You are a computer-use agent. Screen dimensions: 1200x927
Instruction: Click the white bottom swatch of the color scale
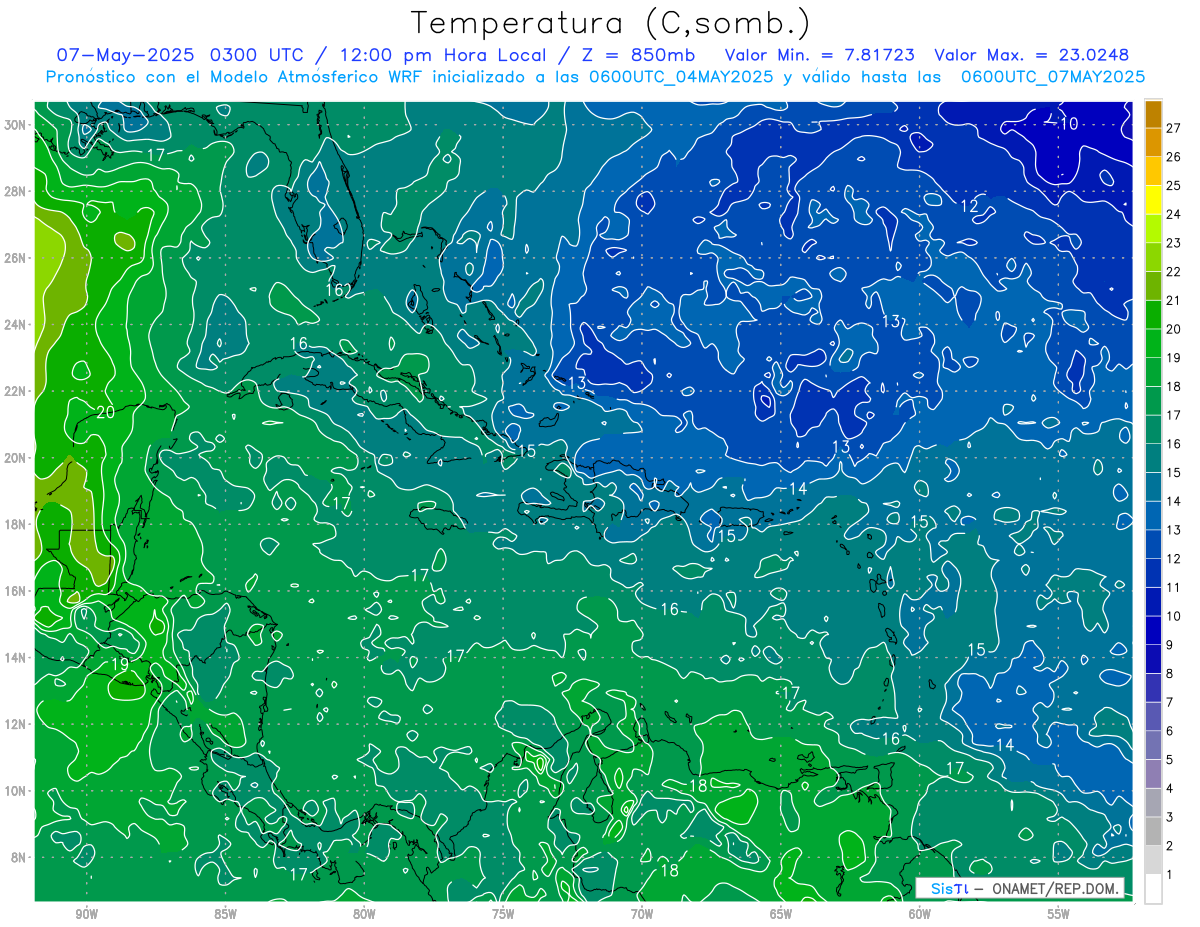click(x=1153, y=889)
